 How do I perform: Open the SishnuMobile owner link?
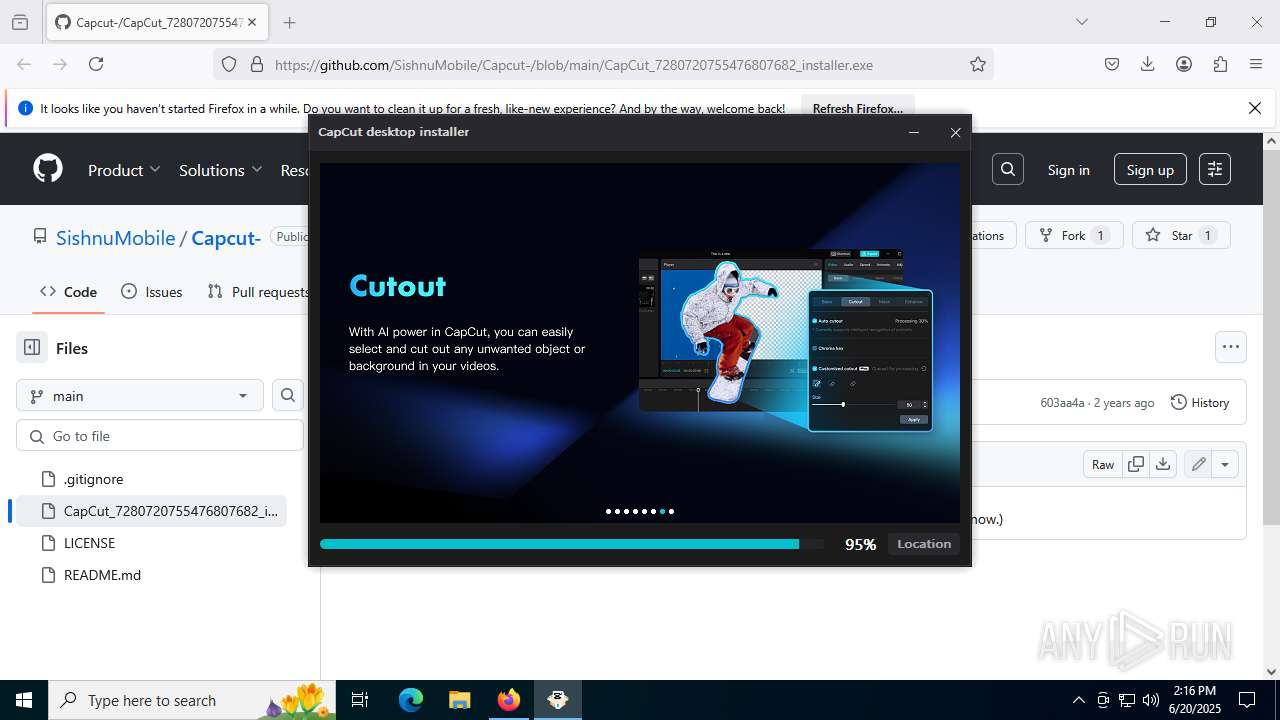(115, 238)
